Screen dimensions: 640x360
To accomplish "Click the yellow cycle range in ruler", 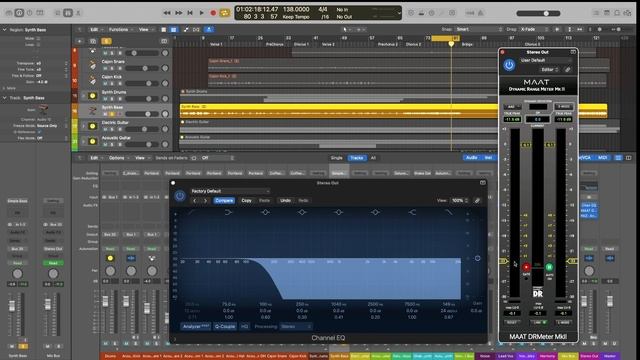I will pos(445,38).
